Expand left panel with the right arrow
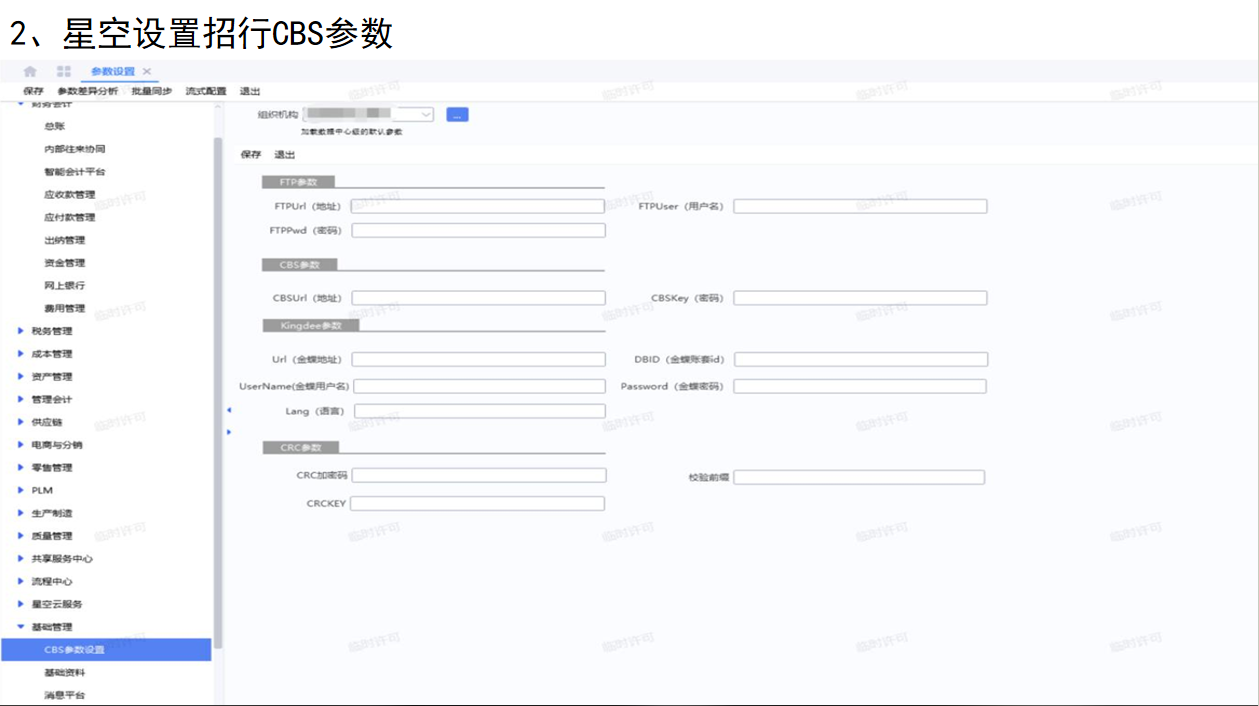Viewport: 1259px width, 706px height. [228, 432]
